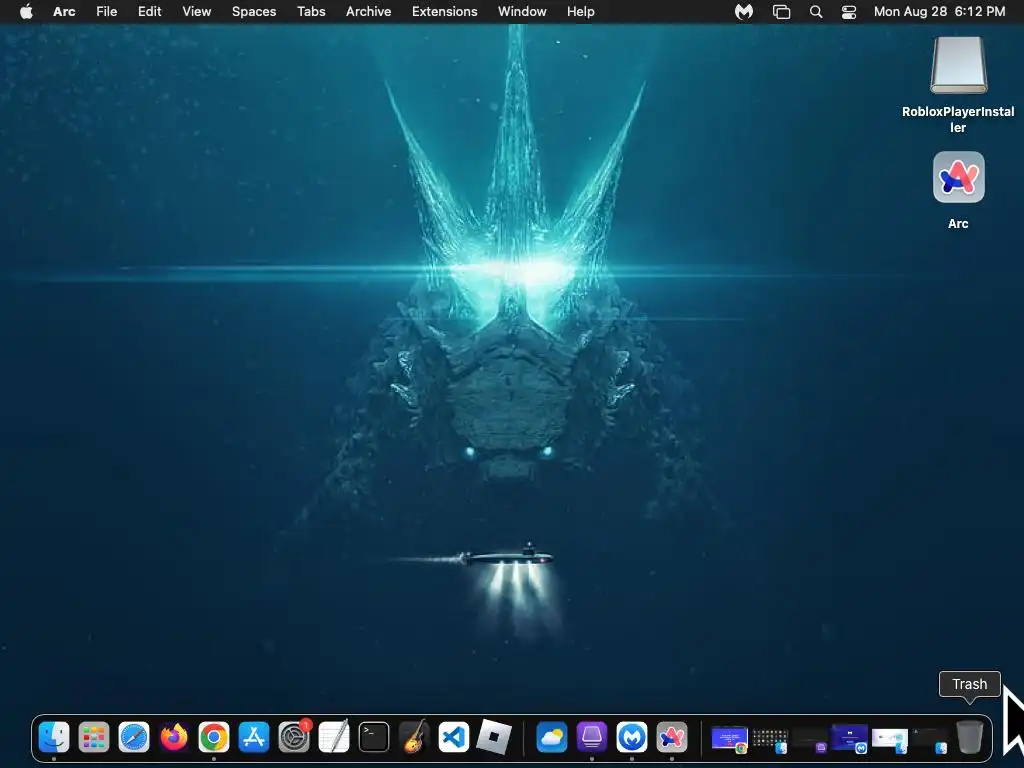This screenshot has width=1024, height=768.
Task: Open the Extensions menu
Action: [445, 11]
